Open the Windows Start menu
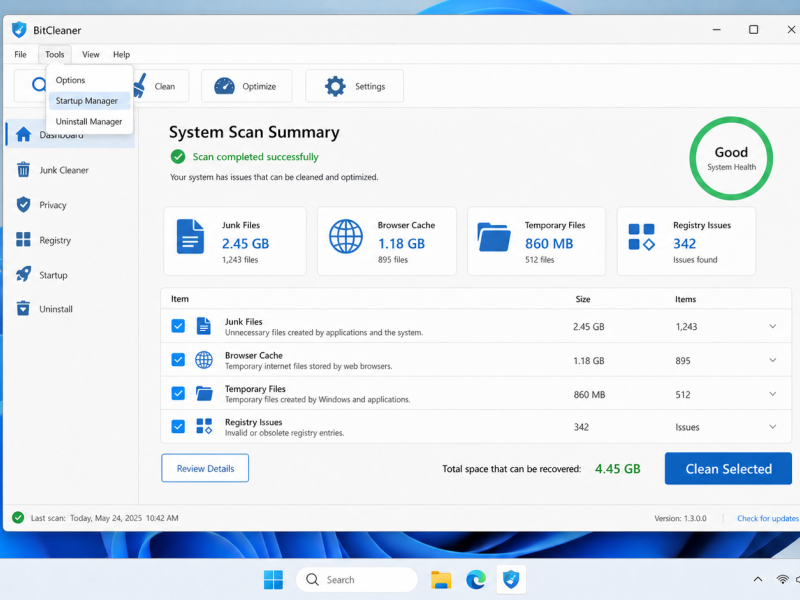The image size is (800, 600). pyautogui.click(x=273, y=580)
